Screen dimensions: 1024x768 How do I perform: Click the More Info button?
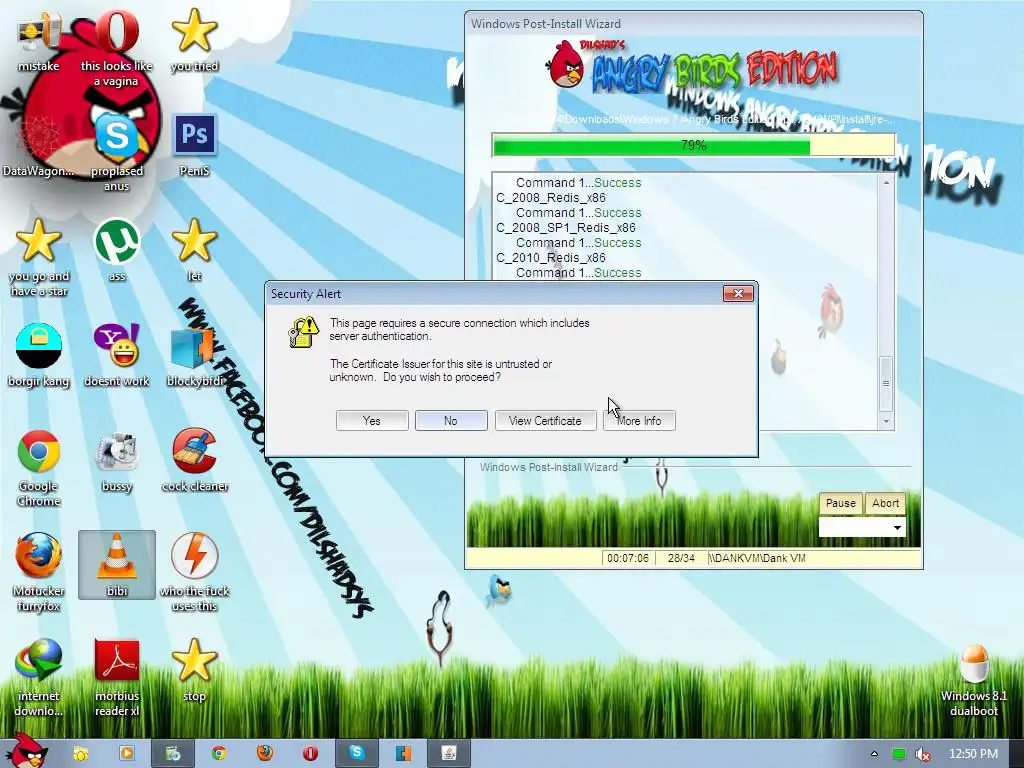[x=639, y=421]
